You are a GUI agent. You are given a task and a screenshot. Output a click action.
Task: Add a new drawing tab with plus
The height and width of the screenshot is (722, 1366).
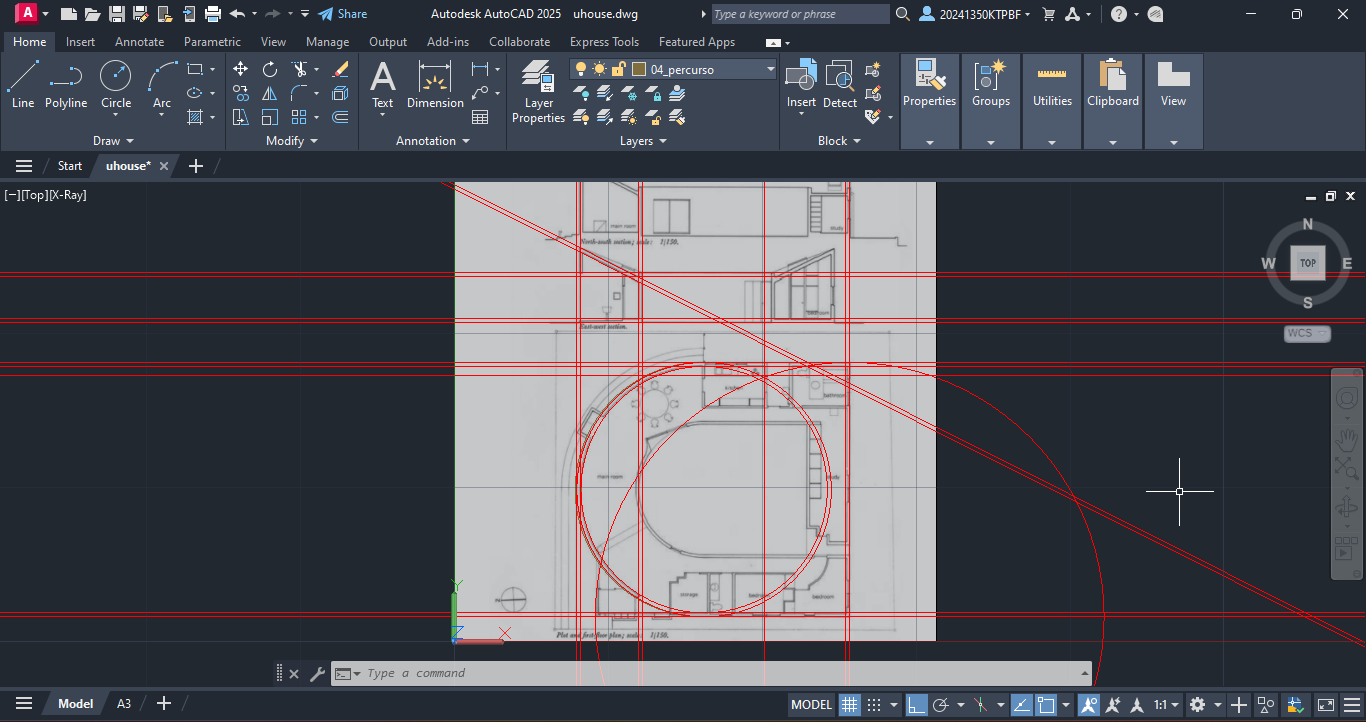196,166
